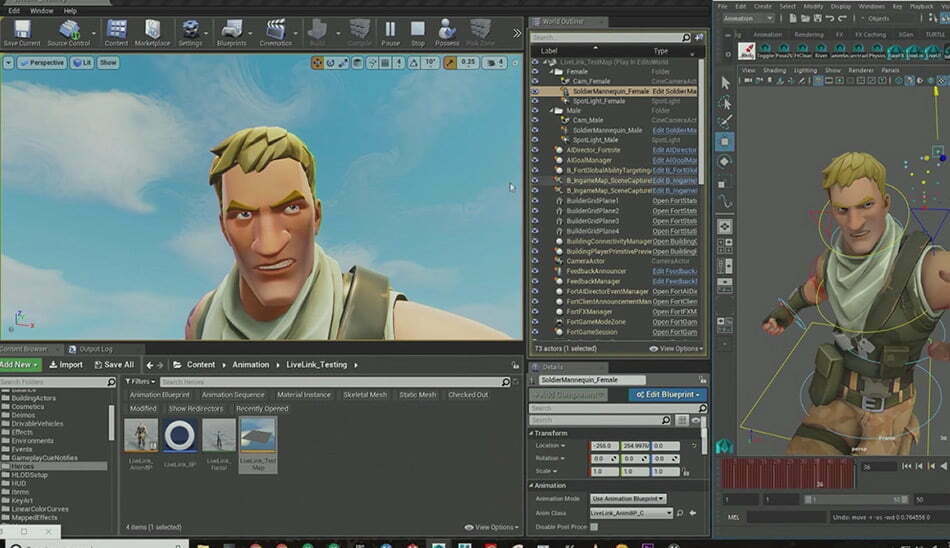Click the Import button
The image size is (950, 548).
[x=66, y=365]
